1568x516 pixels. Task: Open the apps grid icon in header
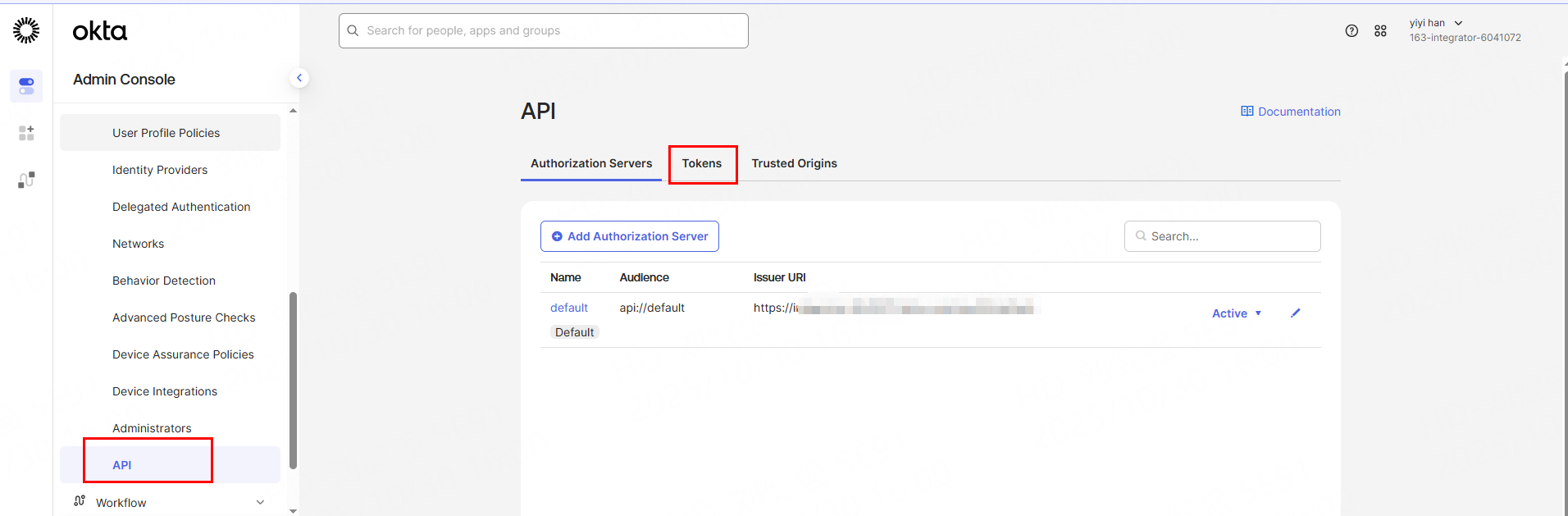tap(1380, 31)
